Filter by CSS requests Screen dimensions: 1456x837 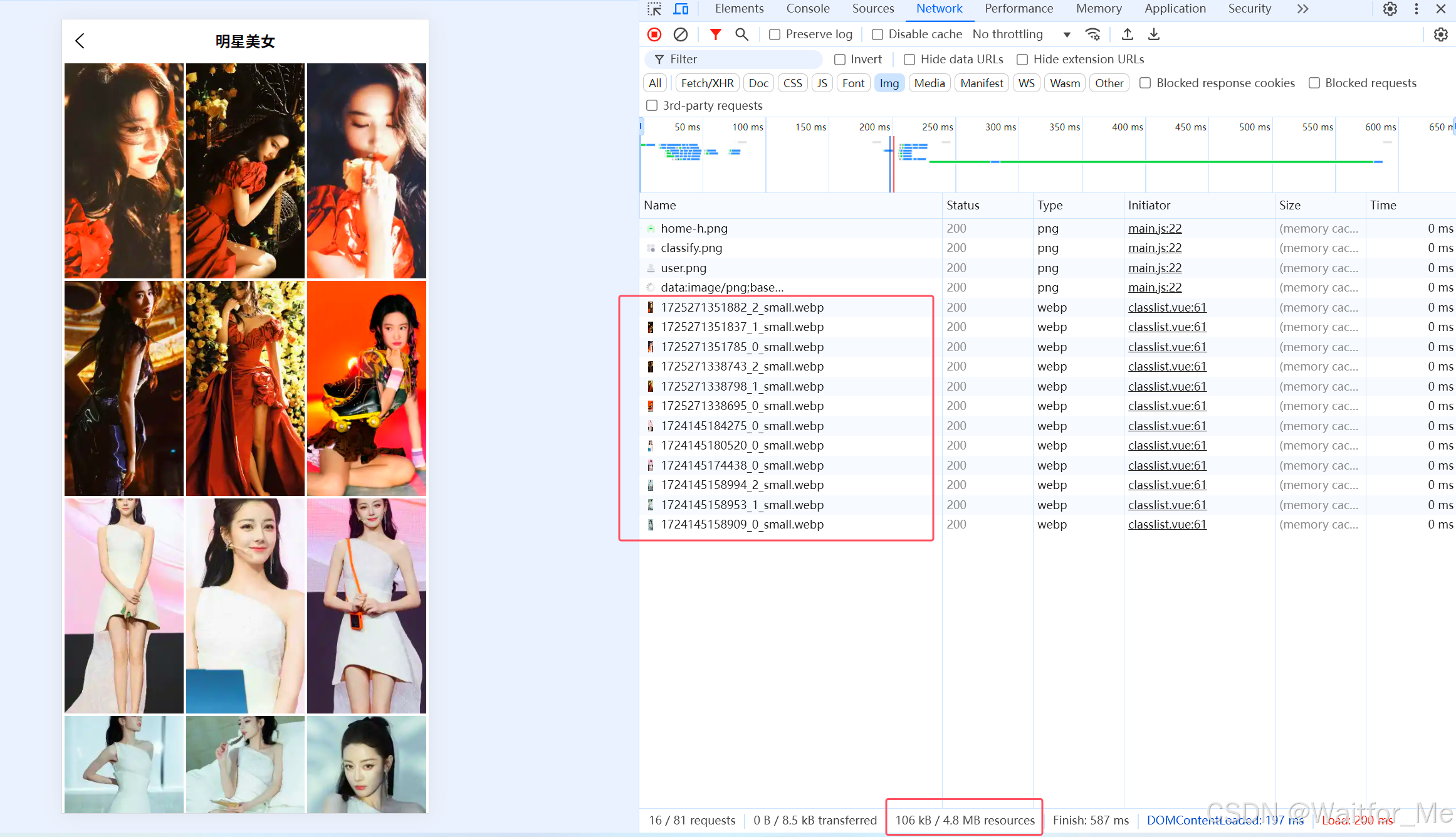(x=792, y=83)
